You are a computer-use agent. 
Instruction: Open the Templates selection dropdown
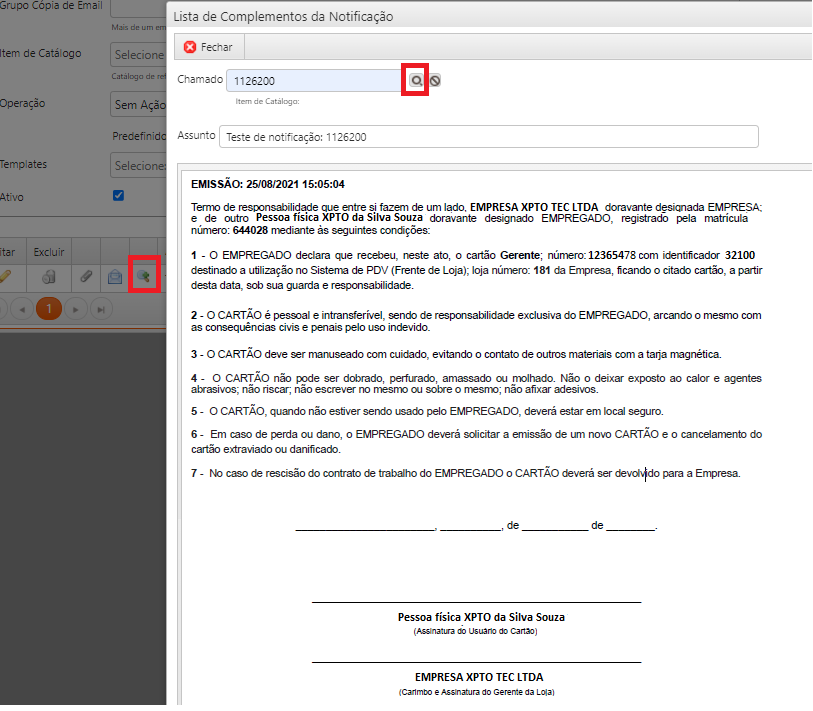click(x=138, y=165)
